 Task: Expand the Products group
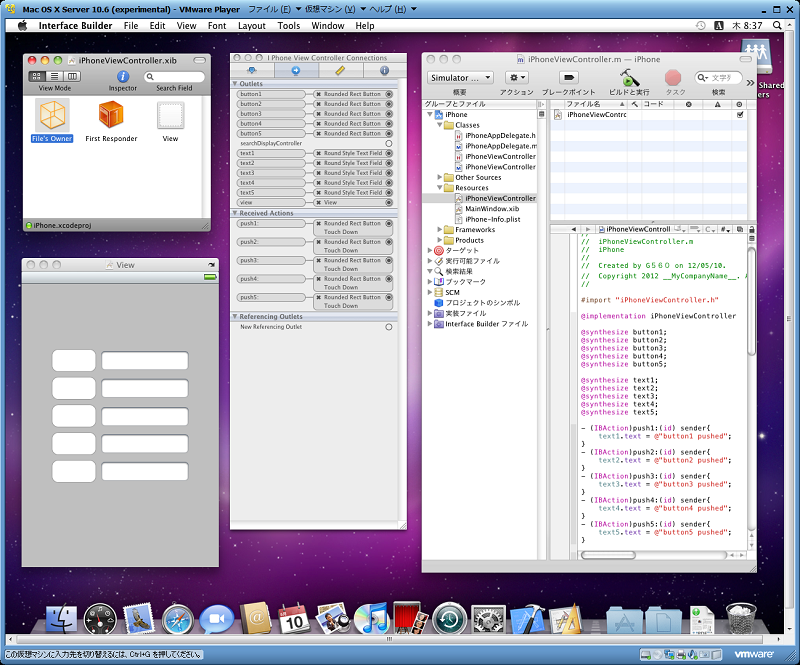(439, 240)
